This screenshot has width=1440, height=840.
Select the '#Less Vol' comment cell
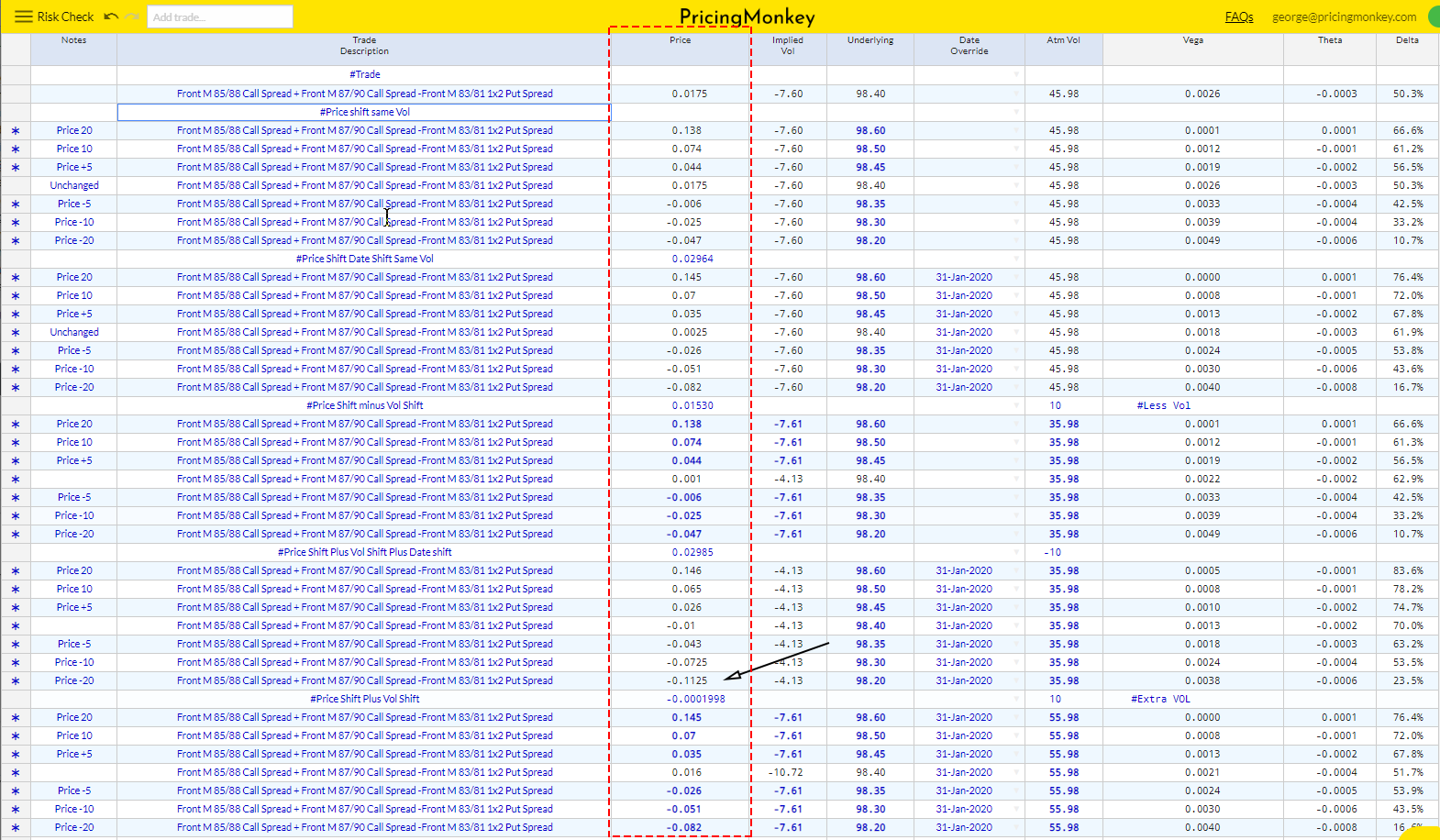point(1193,405)
